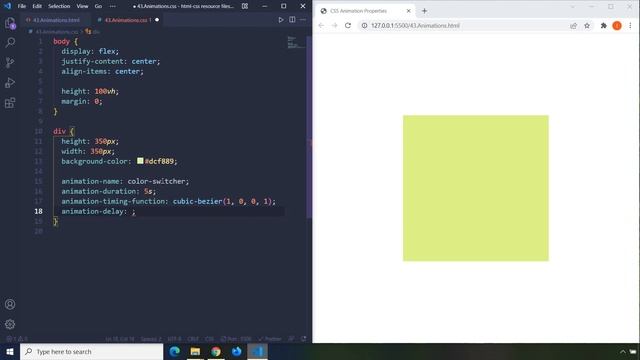This screenshot has width=640, height=360.
Task: Open File Explorer from taskbar
Action: click(x=195, y=351)
